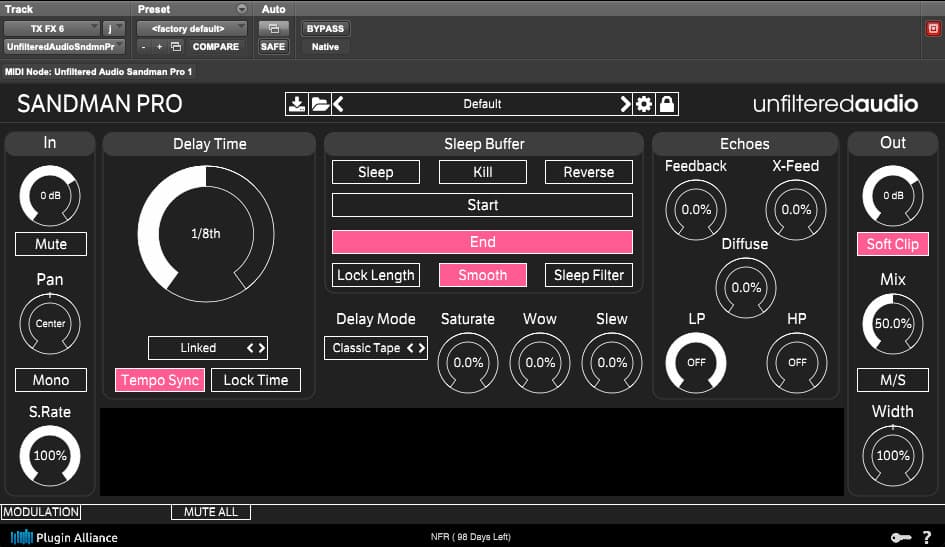
Task: Click the Default preset name field
Action: [482, 104]
